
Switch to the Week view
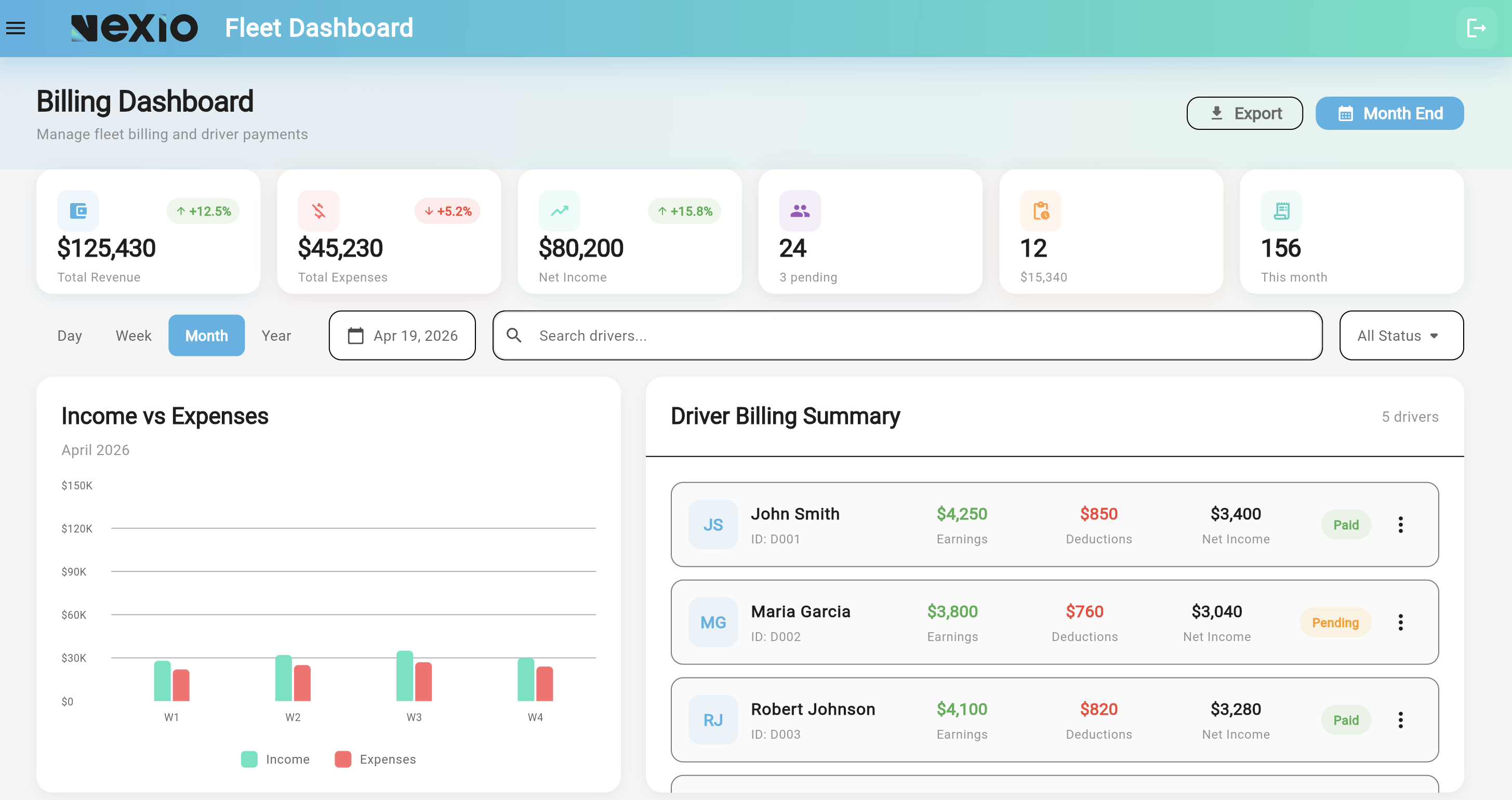(x=133, y=336)
